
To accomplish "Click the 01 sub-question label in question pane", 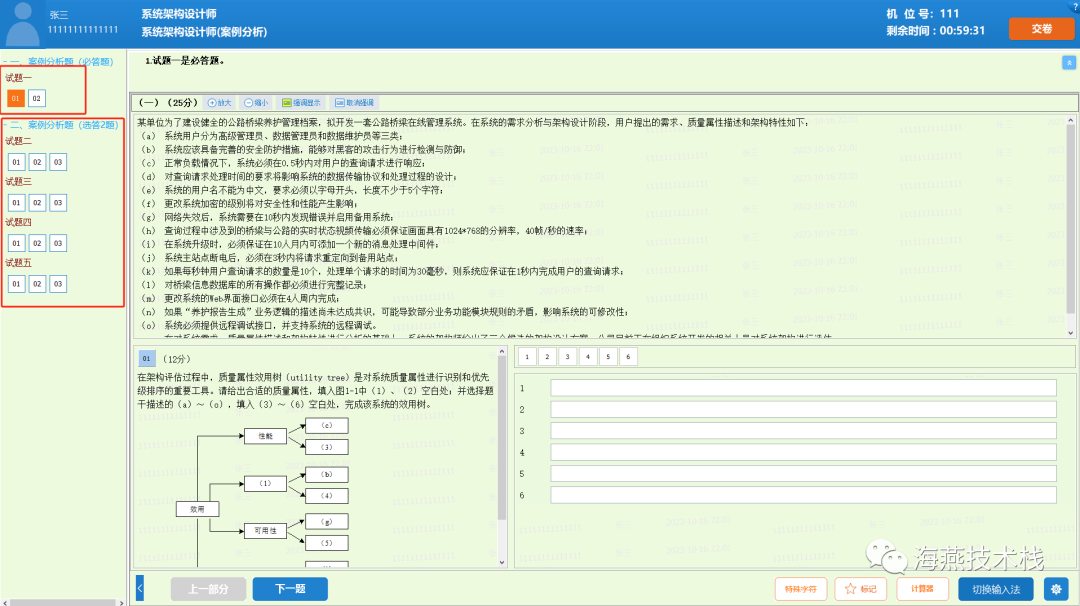I will [146, 359].
